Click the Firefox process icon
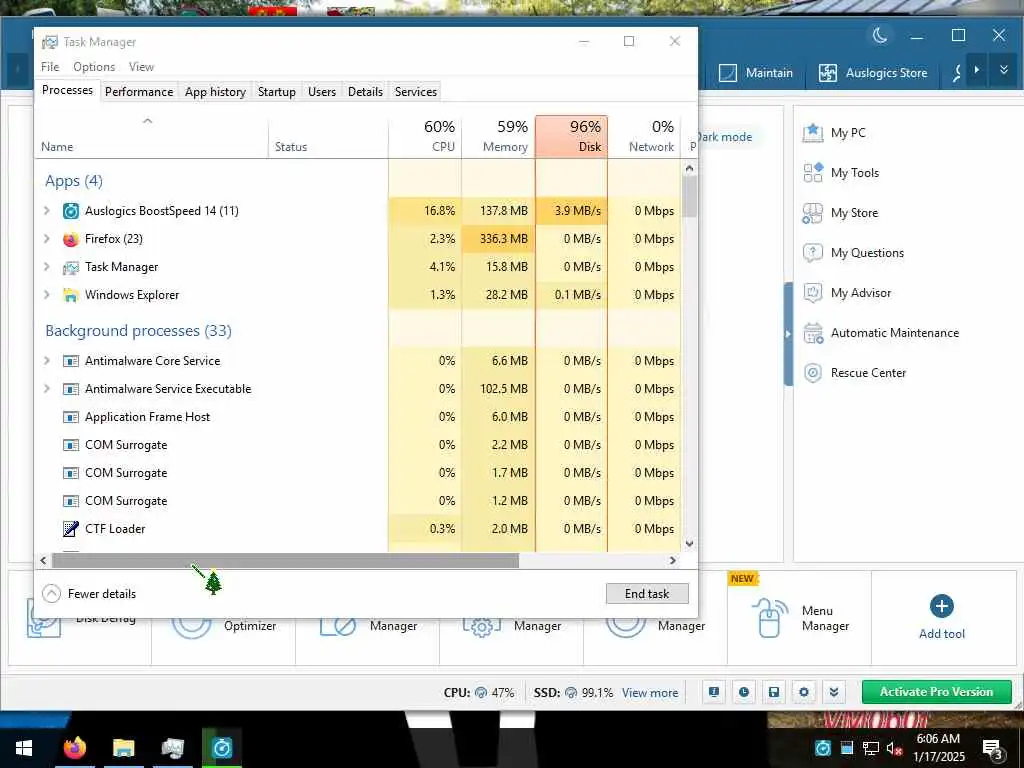This screenshot has width=1024, height=768. click(x=71, y=239)
